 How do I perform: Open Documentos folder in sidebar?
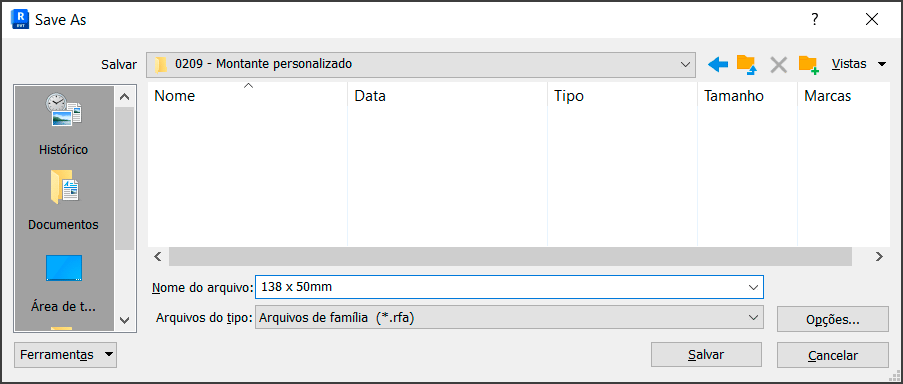point(63,200)
